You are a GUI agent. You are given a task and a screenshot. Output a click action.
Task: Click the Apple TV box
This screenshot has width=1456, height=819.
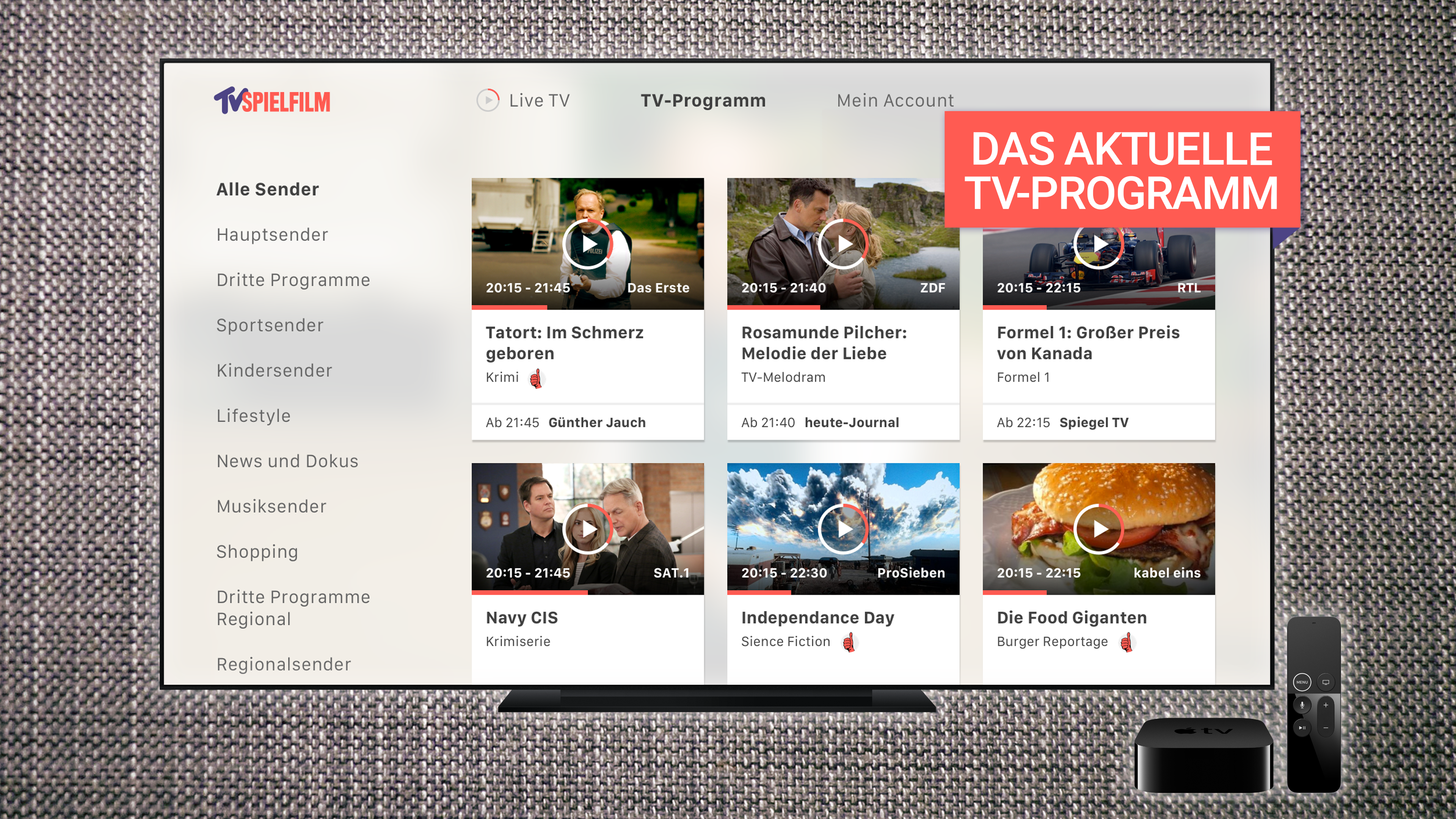coord(1203,755)
